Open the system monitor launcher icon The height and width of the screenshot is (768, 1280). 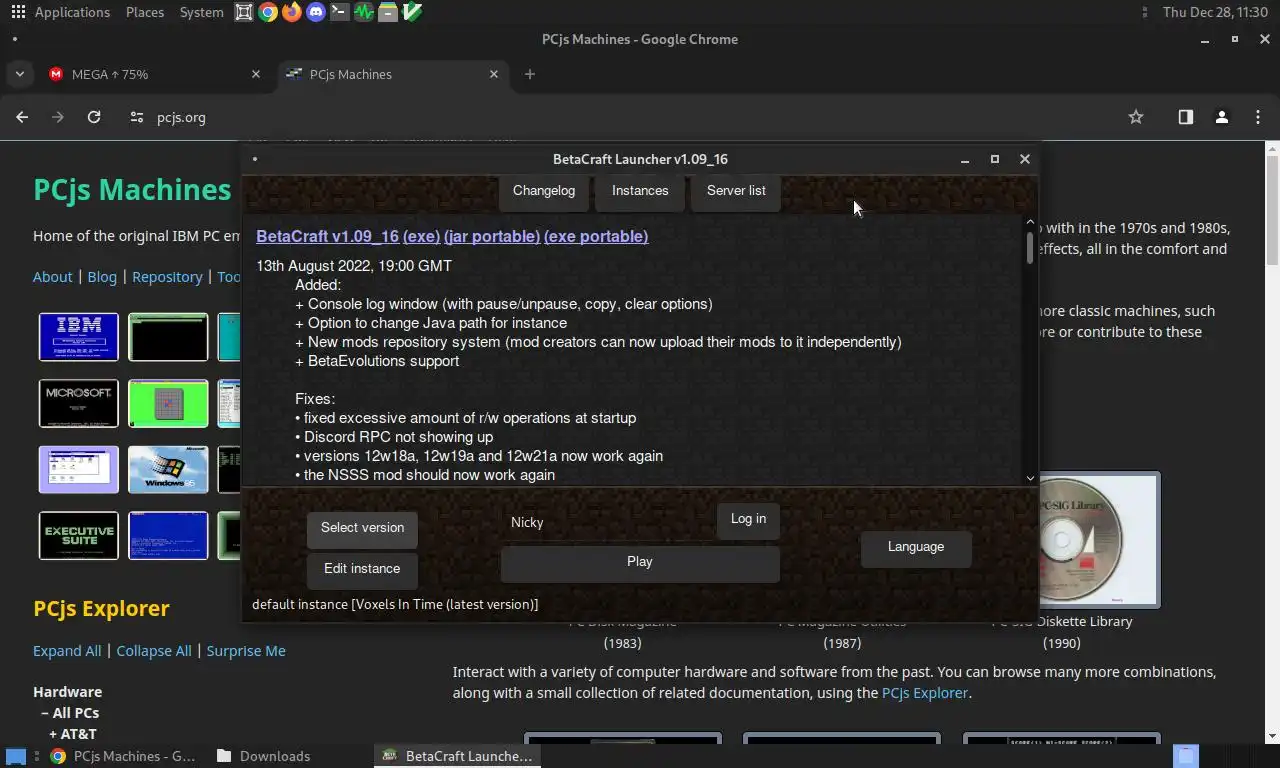click(x=364, y=12)
